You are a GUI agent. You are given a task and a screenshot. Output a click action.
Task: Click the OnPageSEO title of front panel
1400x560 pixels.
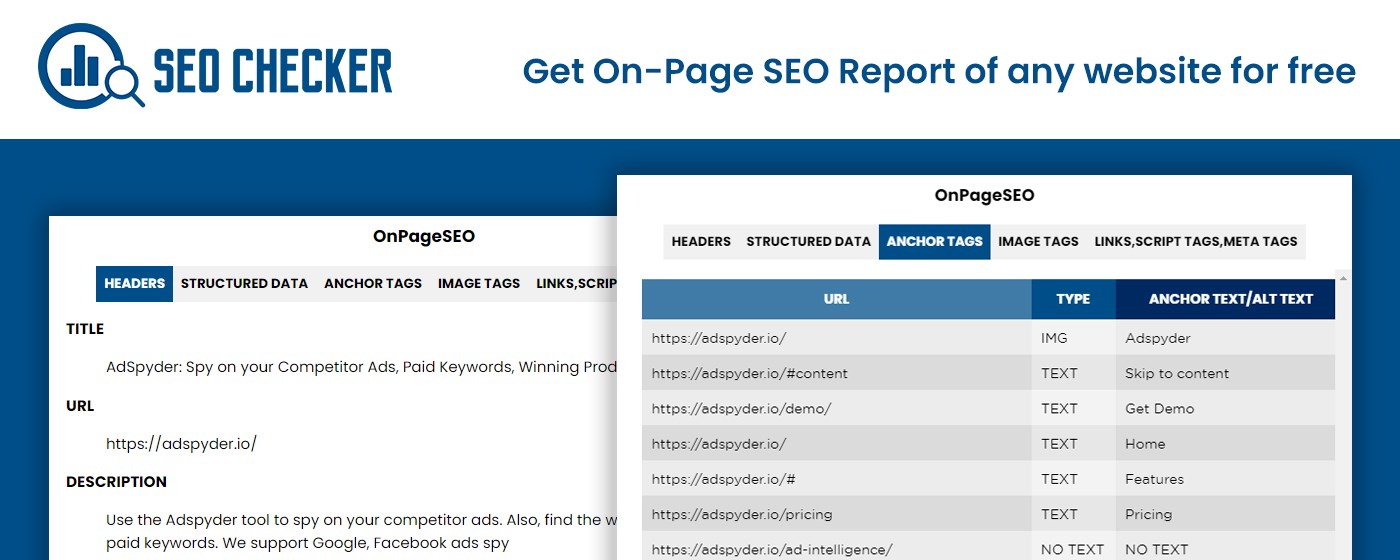(984, 196)
